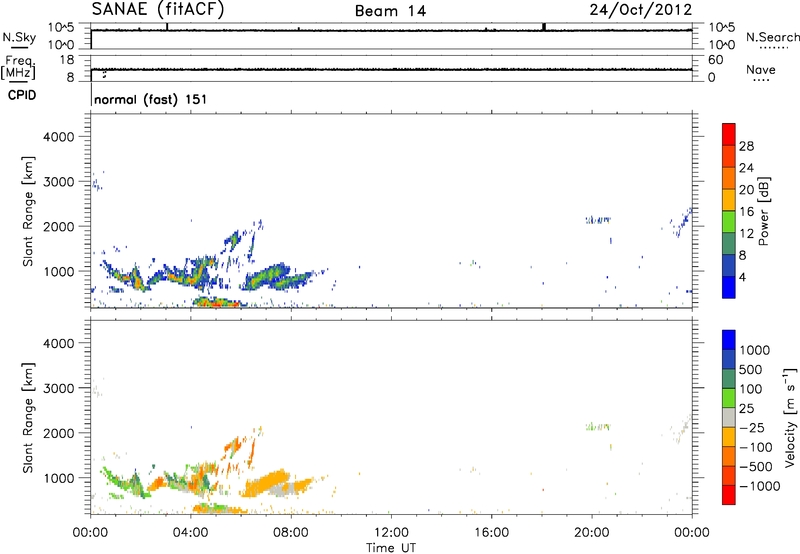Click the strong echo near 05:00 in power panel
The image size is (800, 554).
(217, 302)
